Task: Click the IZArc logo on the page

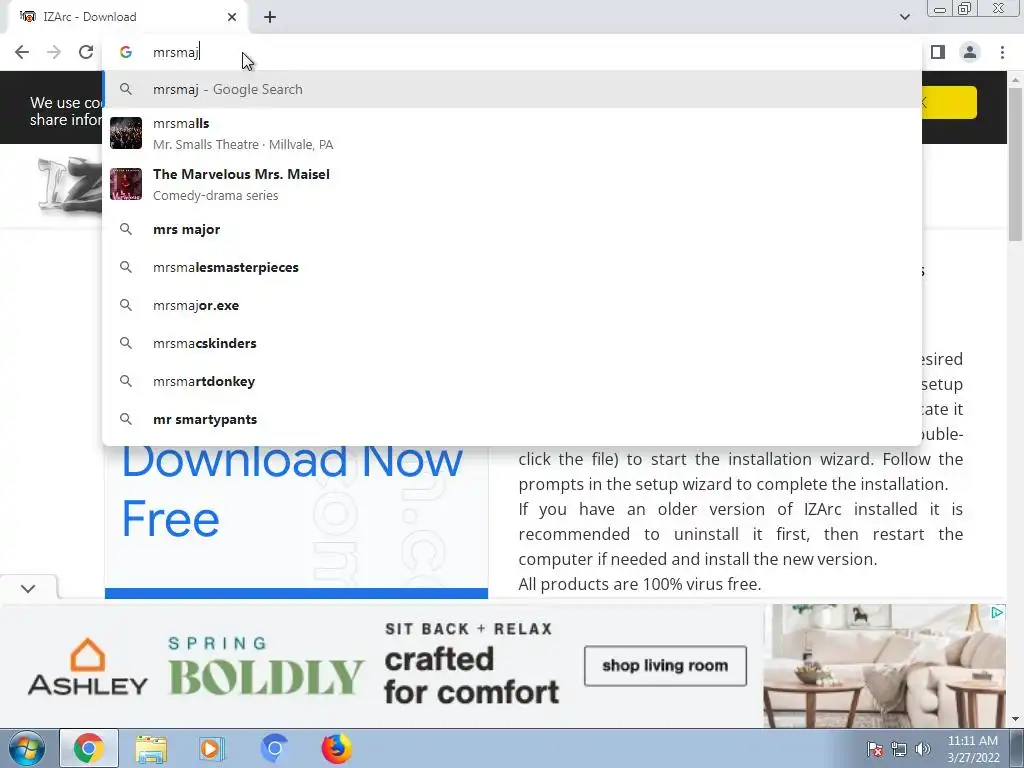Action: click(70, 185)
